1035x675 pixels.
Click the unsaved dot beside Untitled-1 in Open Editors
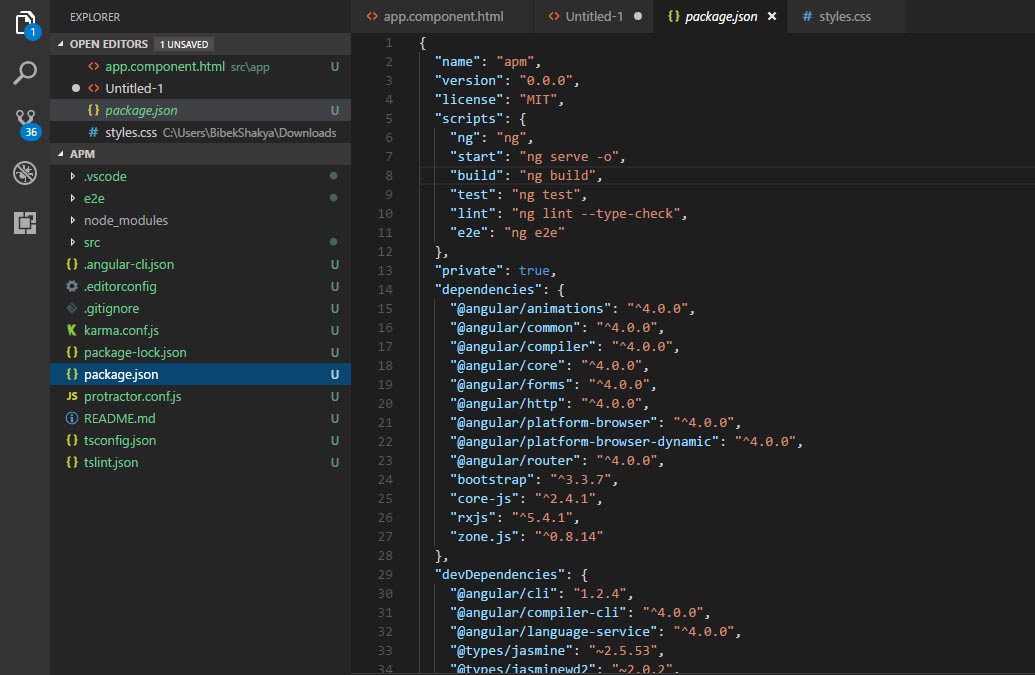[75, 88]
